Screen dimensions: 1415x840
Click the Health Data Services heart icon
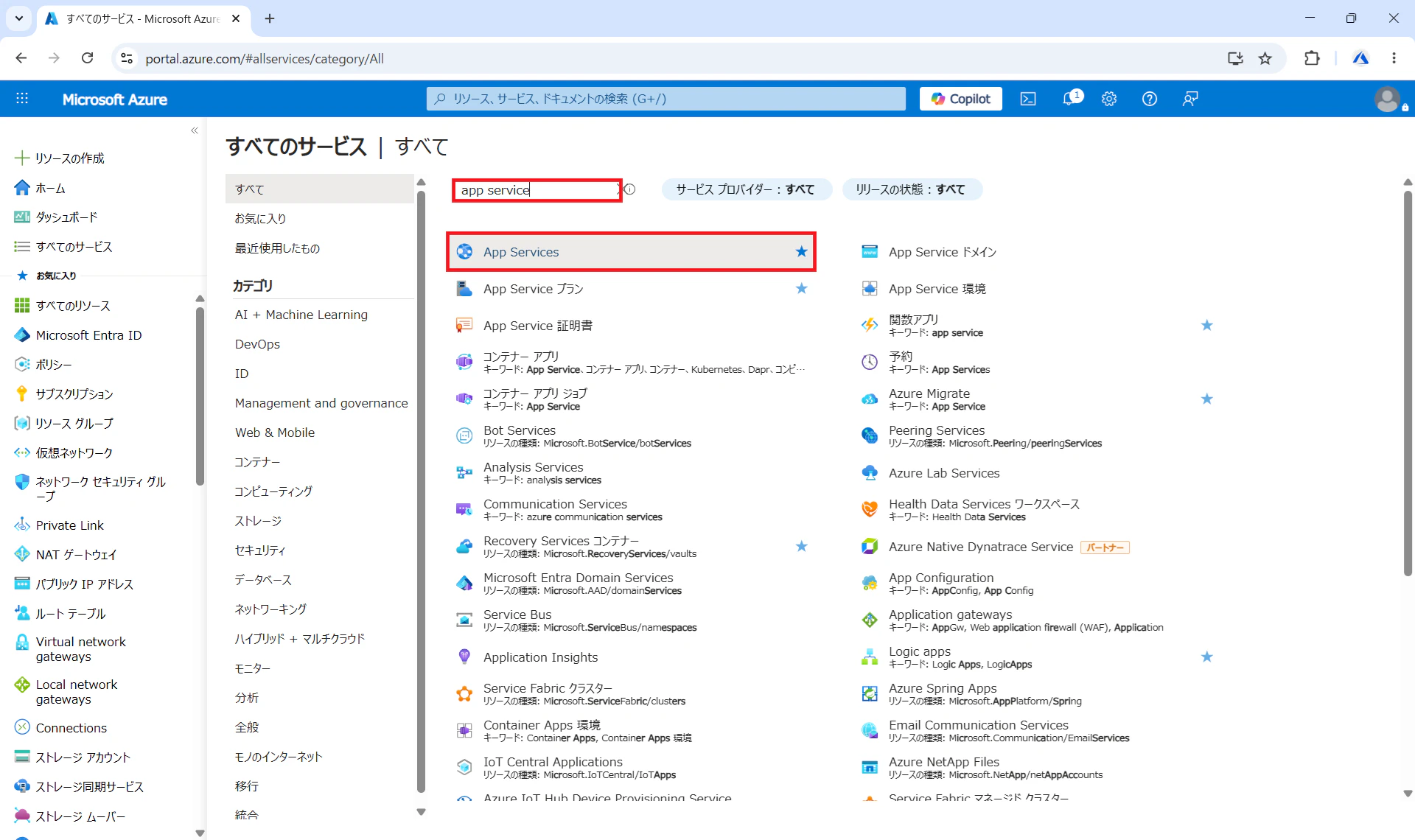(870, 510)
